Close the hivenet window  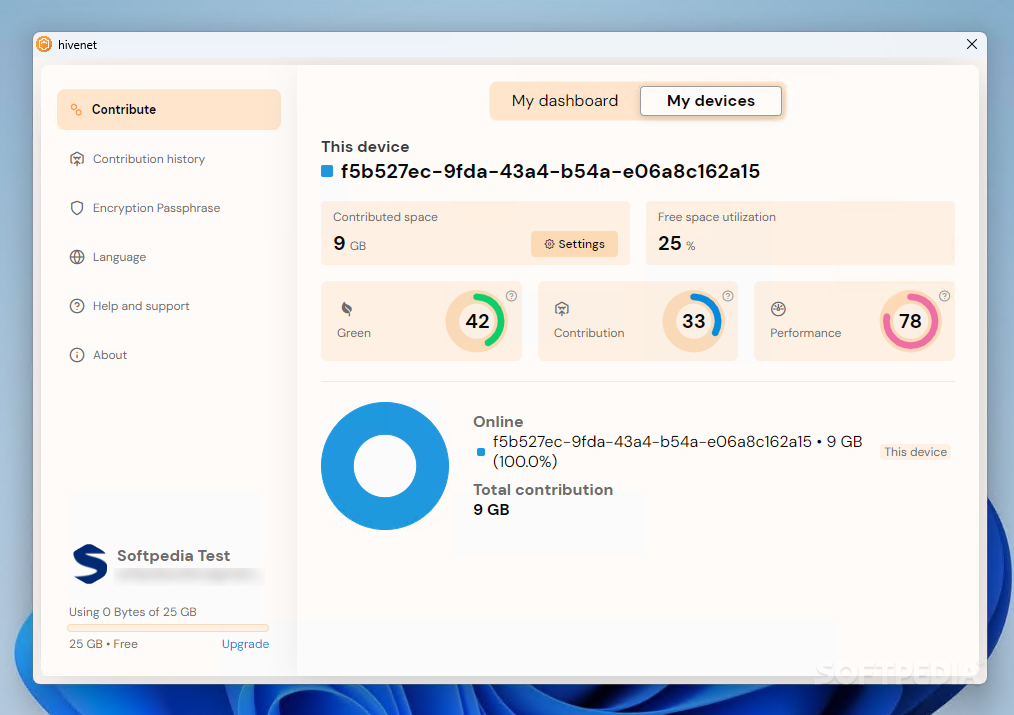(971, 44)
